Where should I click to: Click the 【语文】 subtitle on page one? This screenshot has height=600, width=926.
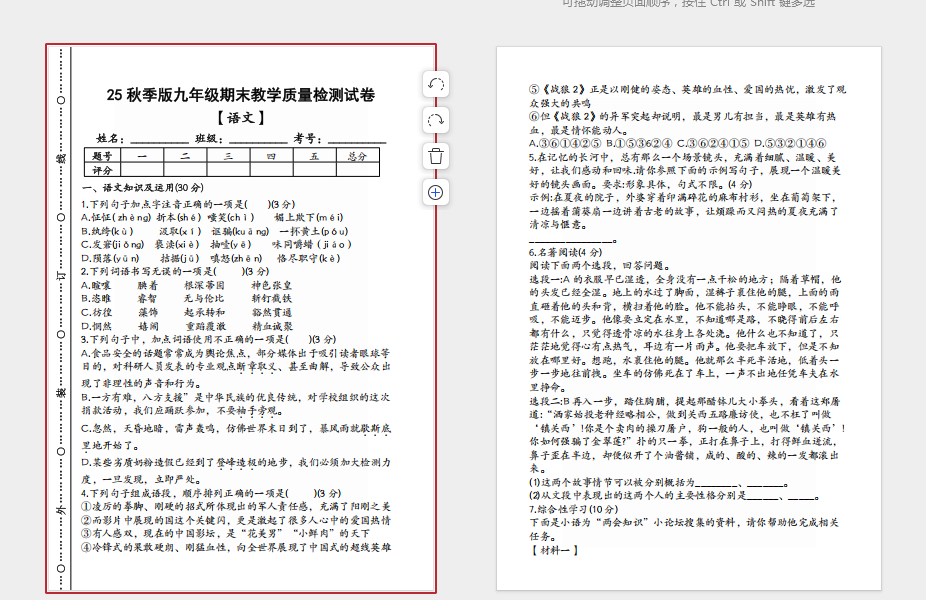[x=241, y=118]
